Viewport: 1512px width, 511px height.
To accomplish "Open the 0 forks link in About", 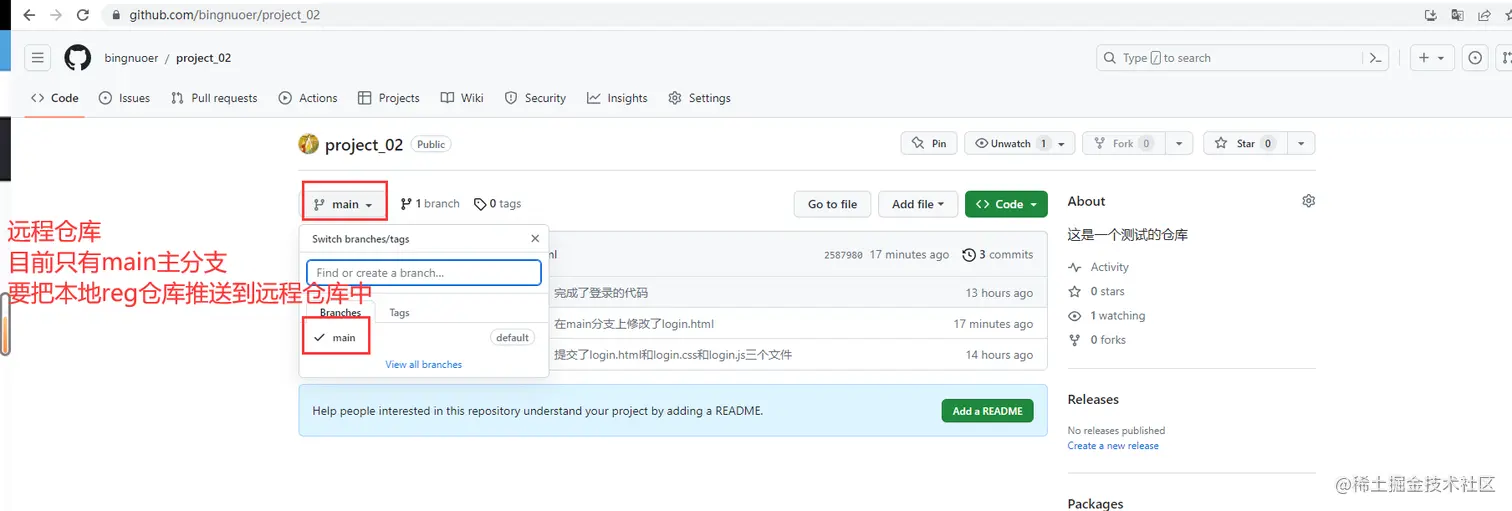I will (x=1097, y=340).
